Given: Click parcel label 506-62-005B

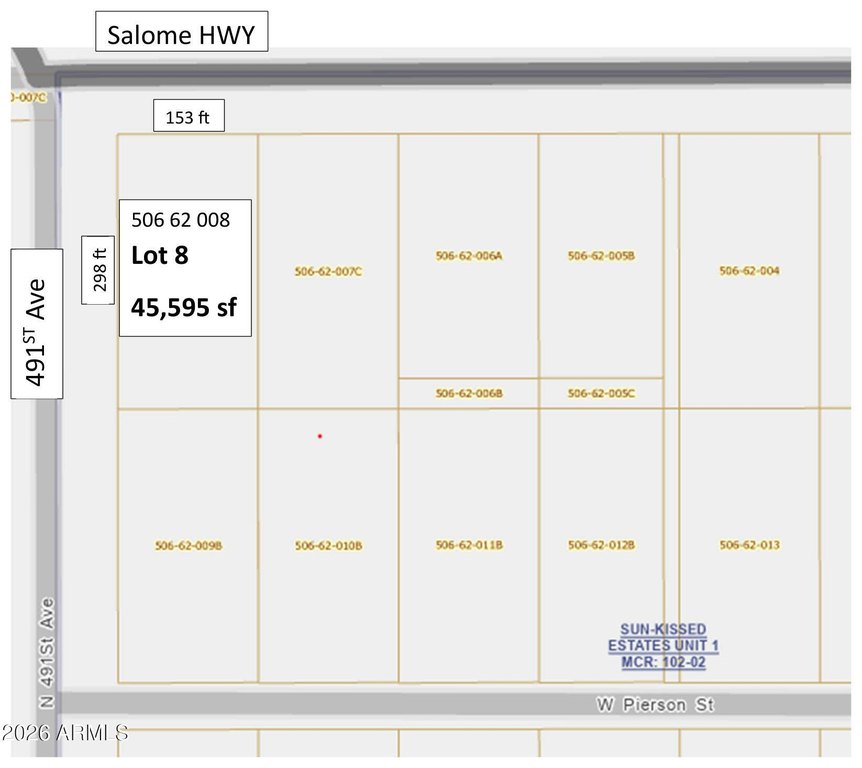Looking at the screenshot, I should pyautogui.click(x=601, y=256).
